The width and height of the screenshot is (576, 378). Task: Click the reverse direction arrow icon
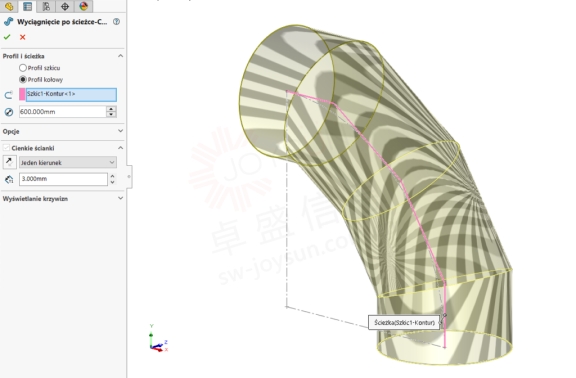[x=9, y=162]
